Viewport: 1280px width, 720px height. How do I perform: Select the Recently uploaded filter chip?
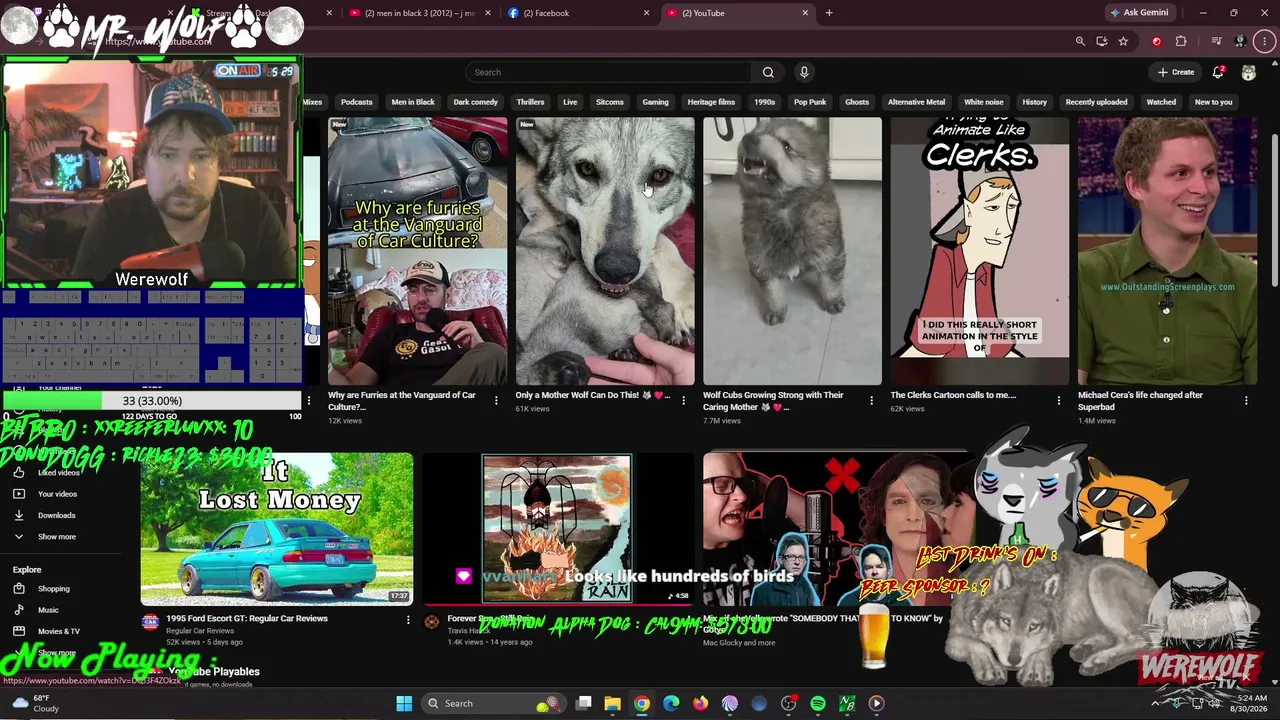tap(1096, 102)
